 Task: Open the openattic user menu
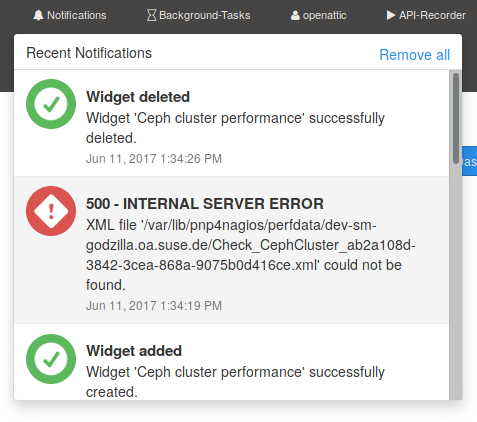coord(319,15)
